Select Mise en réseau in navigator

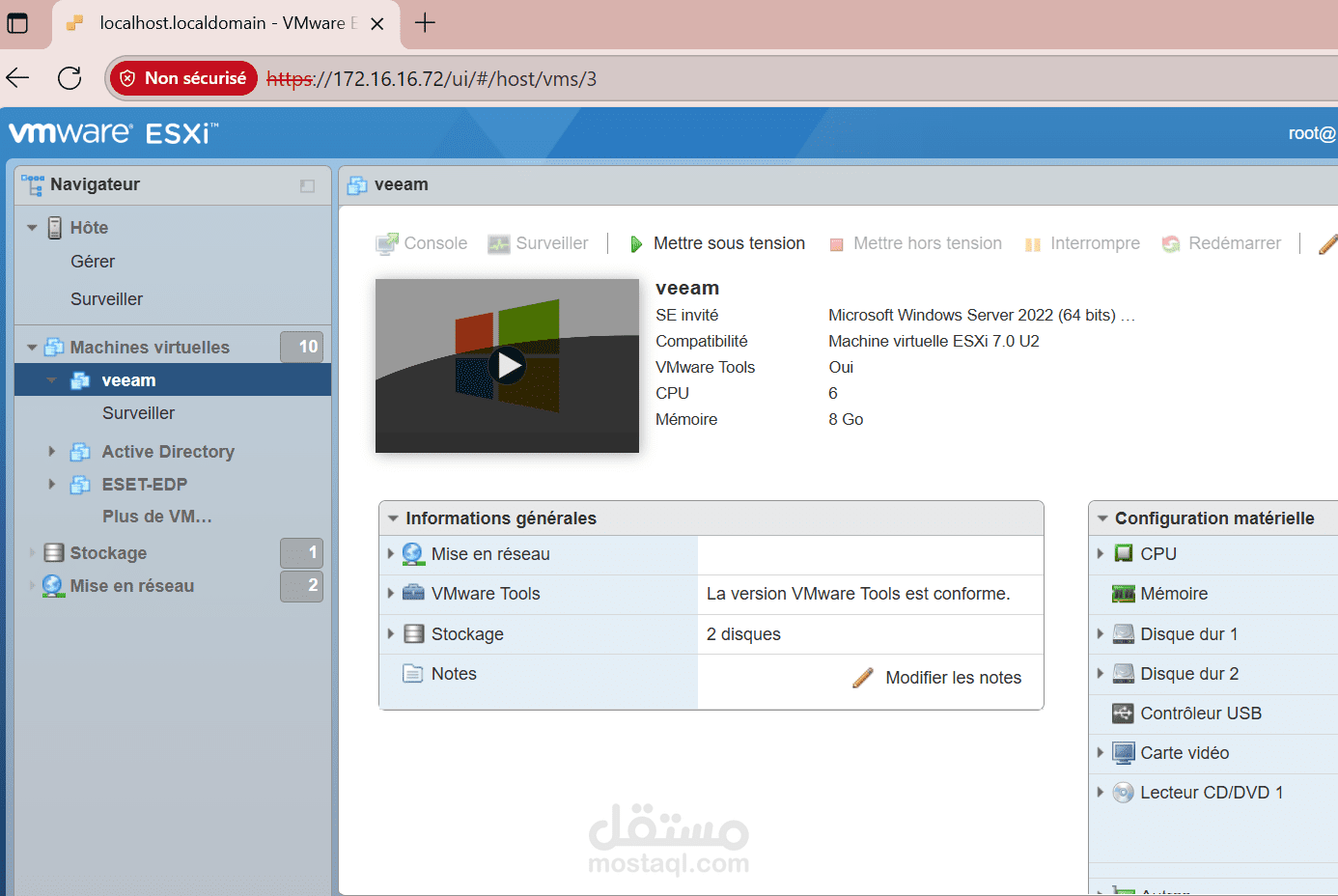pyautogui.click(x=132, y=586)
